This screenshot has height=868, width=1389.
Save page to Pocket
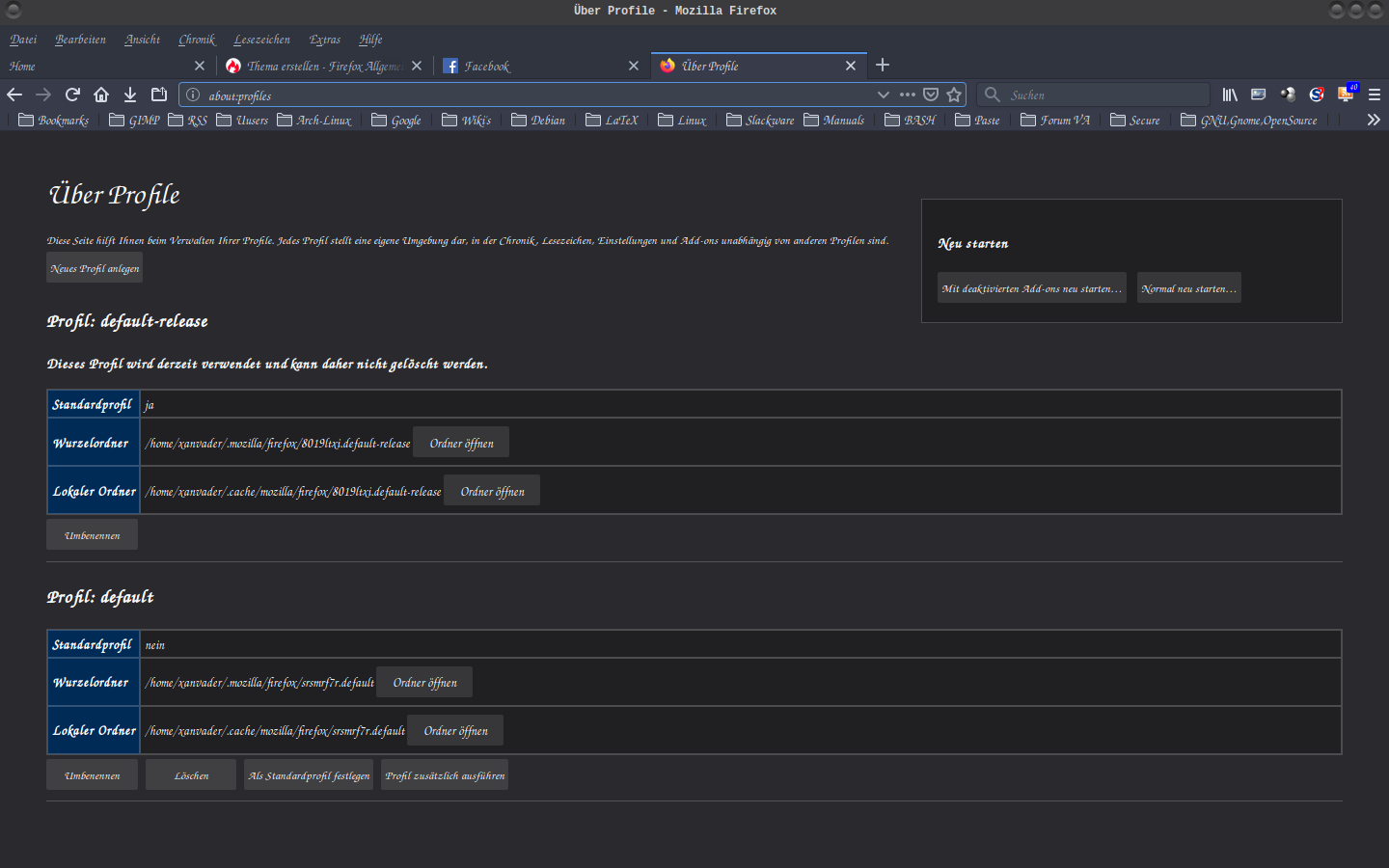tap(931, 95)
